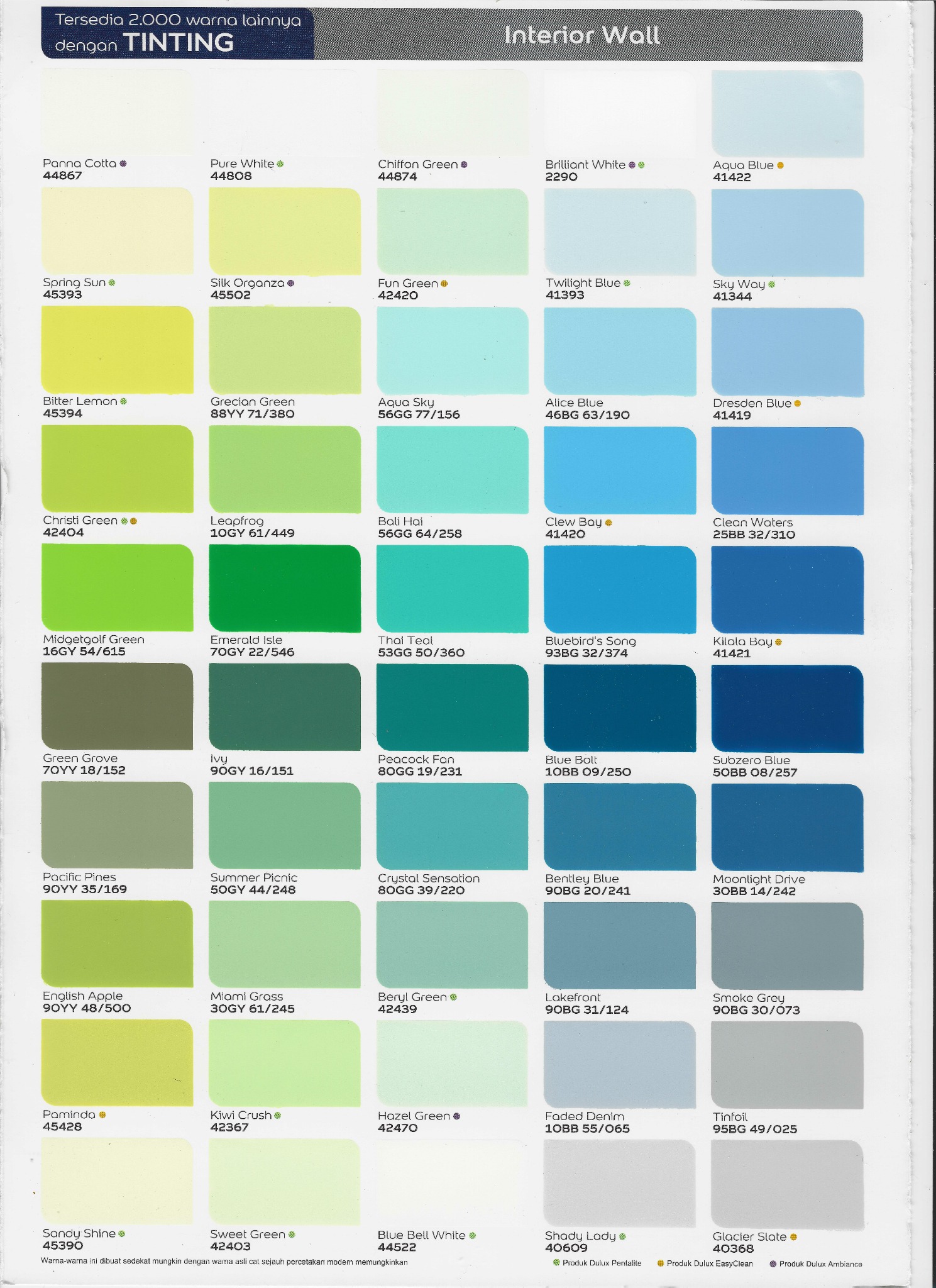Click the Fun Green color swatch

coord(453,231)
